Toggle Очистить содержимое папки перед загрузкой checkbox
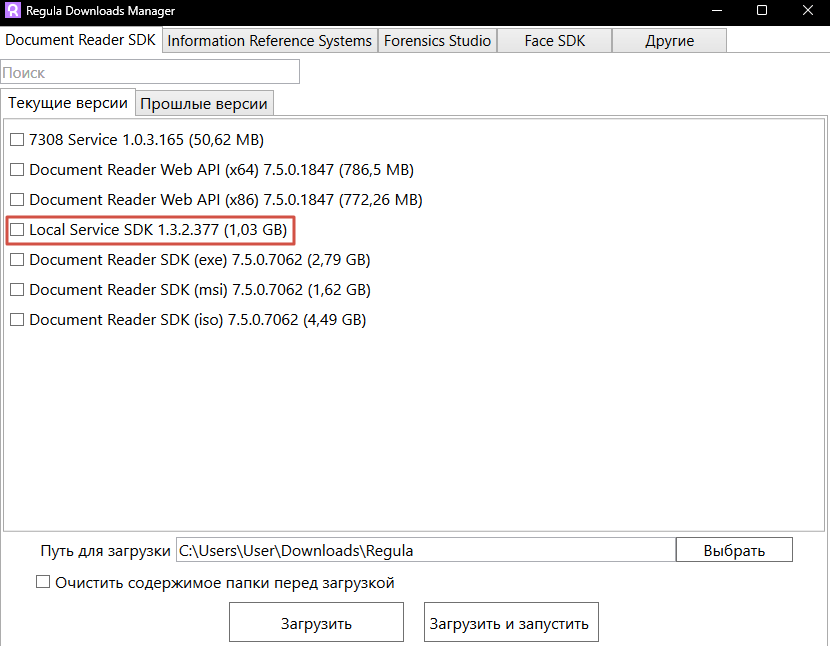This screenshot has width=830, height=646. tap(43, 582)
